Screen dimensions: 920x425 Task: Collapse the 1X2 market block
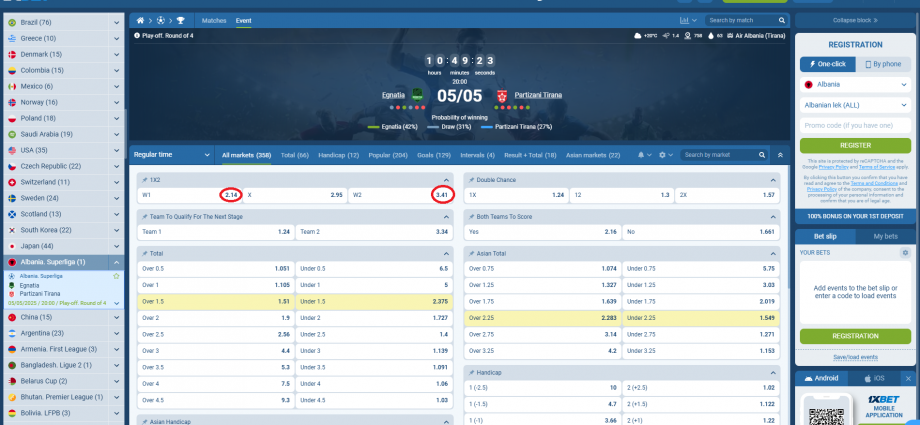click(x=446, y=180)
